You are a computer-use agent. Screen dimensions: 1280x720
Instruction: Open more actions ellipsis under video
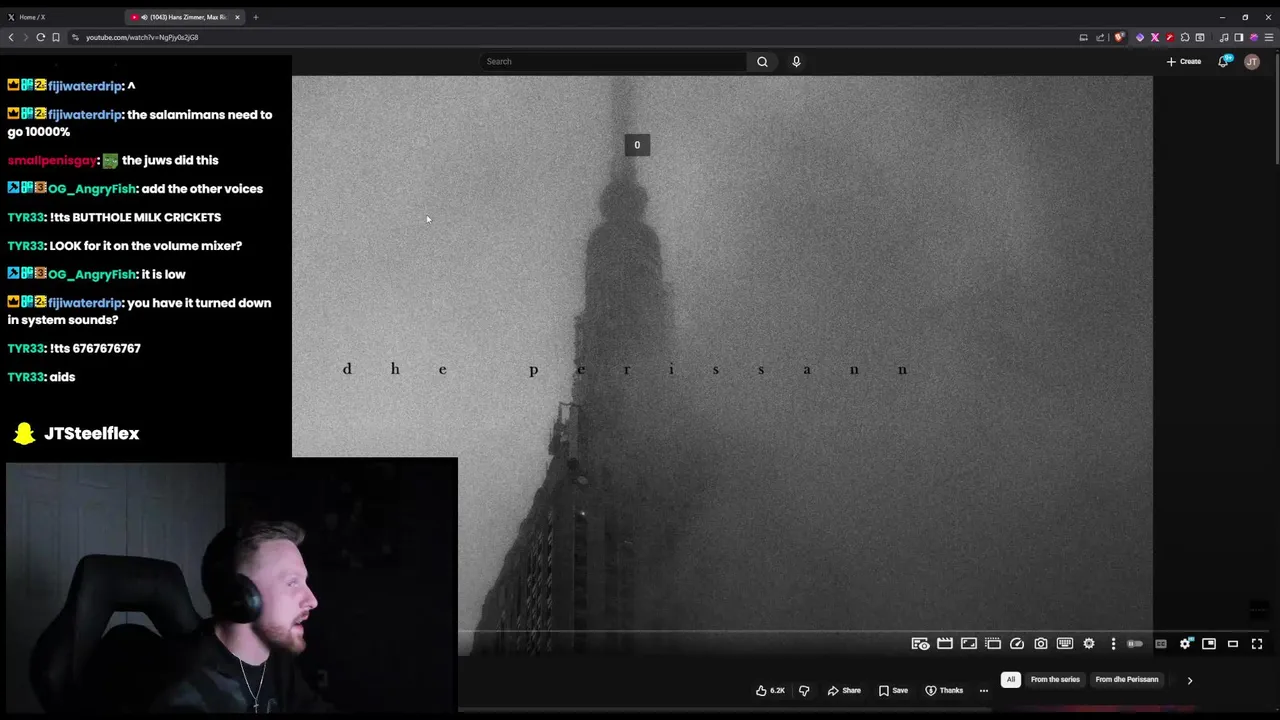tap(984, 690)
